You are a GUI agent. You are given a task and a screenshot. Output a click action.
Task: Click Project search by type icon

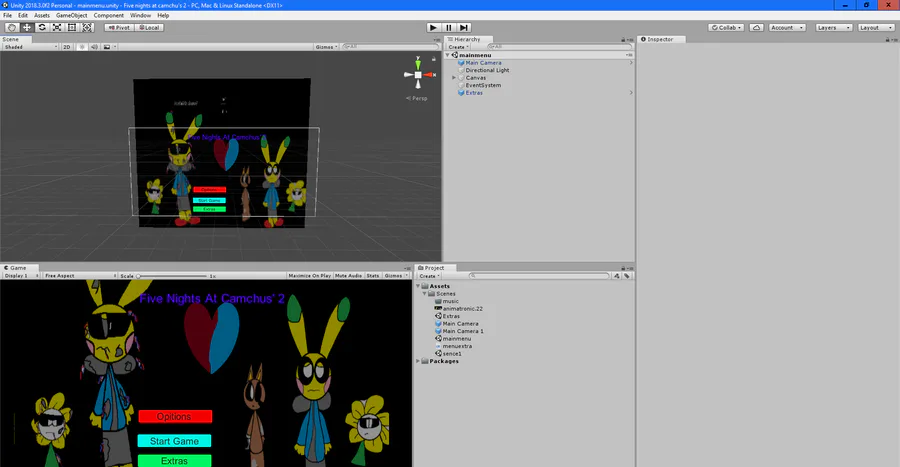click(x=616, y=276)
